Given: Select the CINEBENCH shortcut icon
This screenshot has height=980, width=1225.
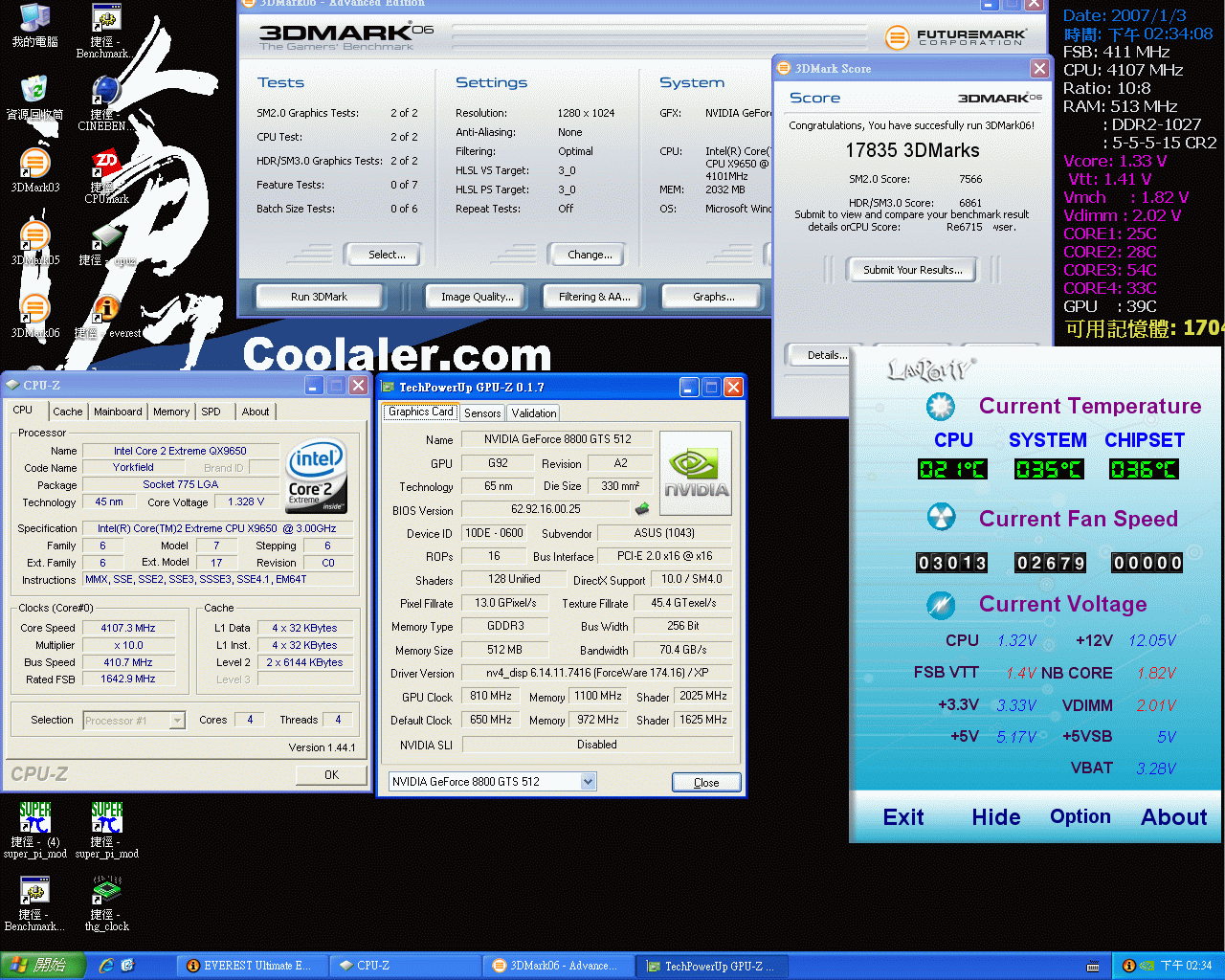Looking at the screenshot, I should coord(105,103).
